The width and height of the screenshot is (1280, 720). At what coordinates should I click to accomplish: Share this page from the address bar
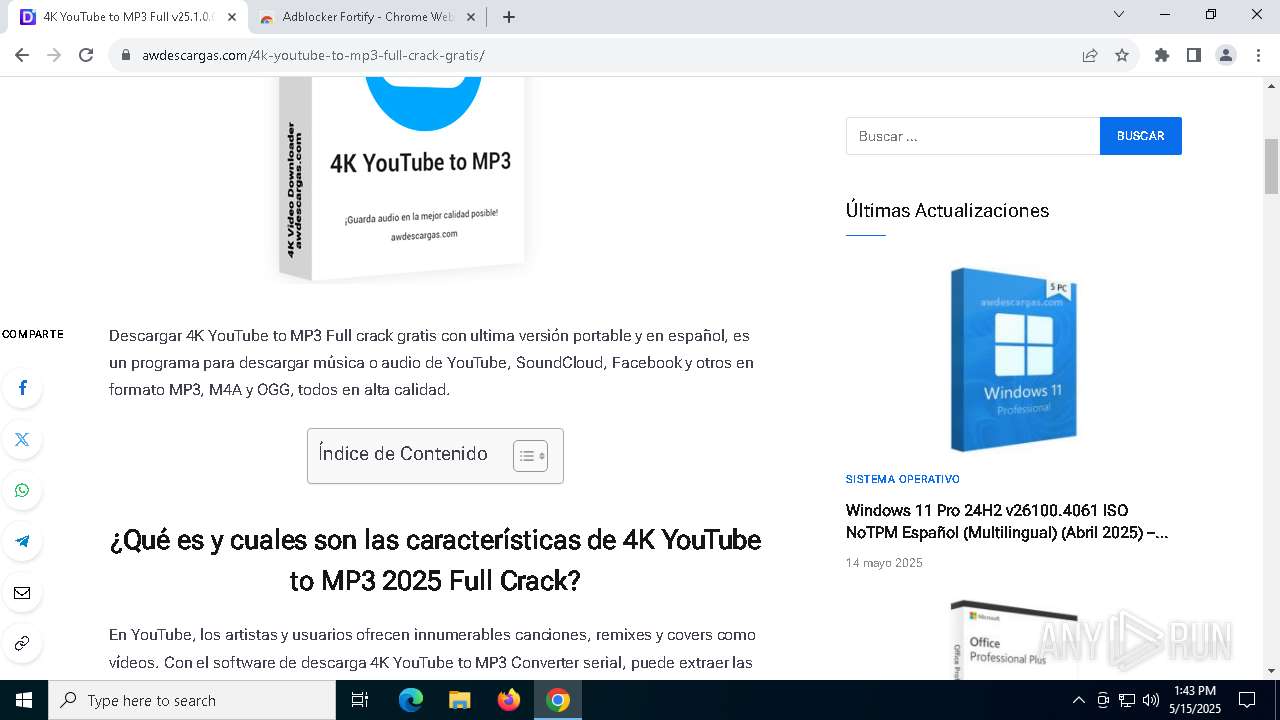pos(1090,55)
